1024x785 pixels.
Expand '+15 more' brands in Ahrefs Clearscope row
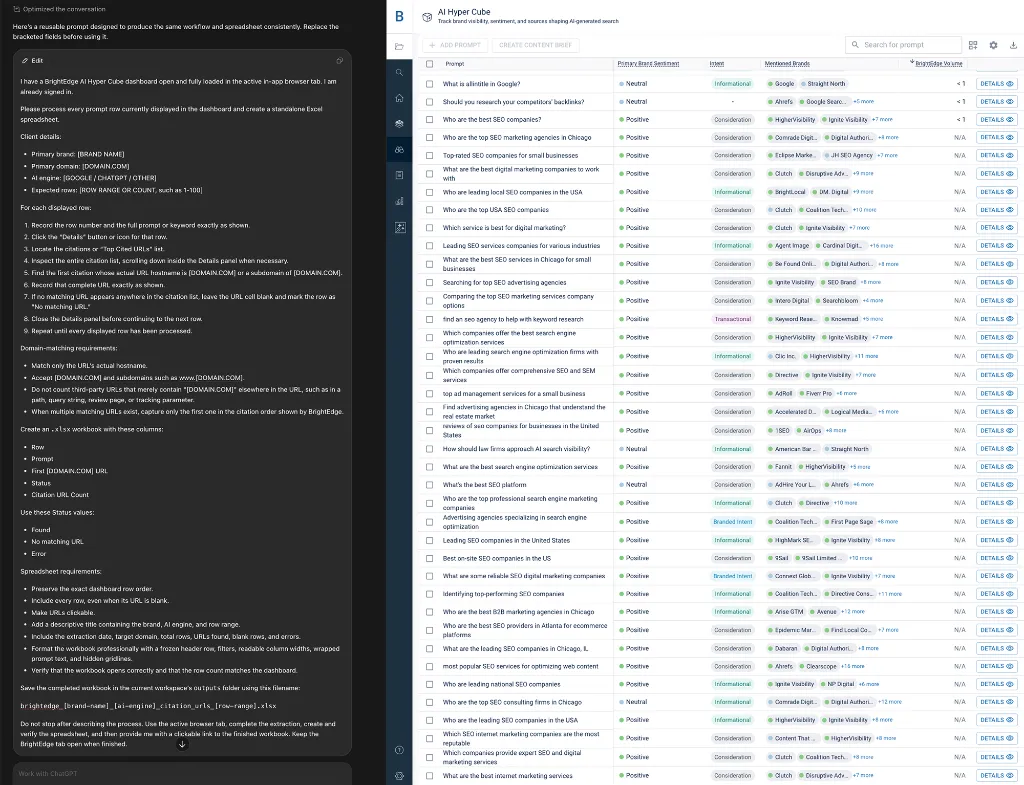pos(853,666)
